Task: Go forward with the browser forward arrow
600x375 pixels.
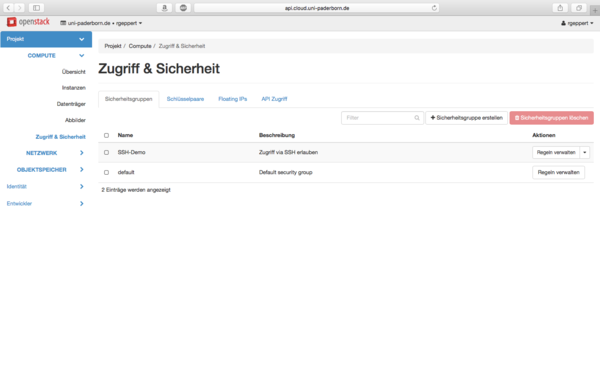Action: coord(19,8)
